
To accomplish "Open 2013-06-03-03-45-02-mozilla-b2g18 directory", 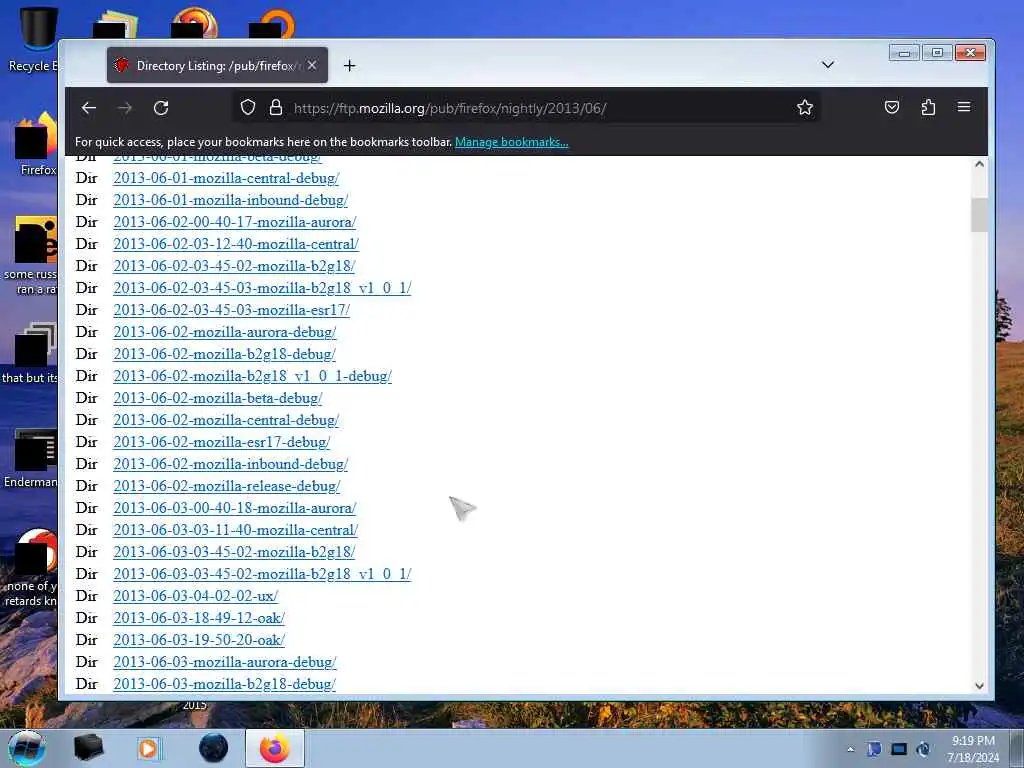I will [234, 552].
